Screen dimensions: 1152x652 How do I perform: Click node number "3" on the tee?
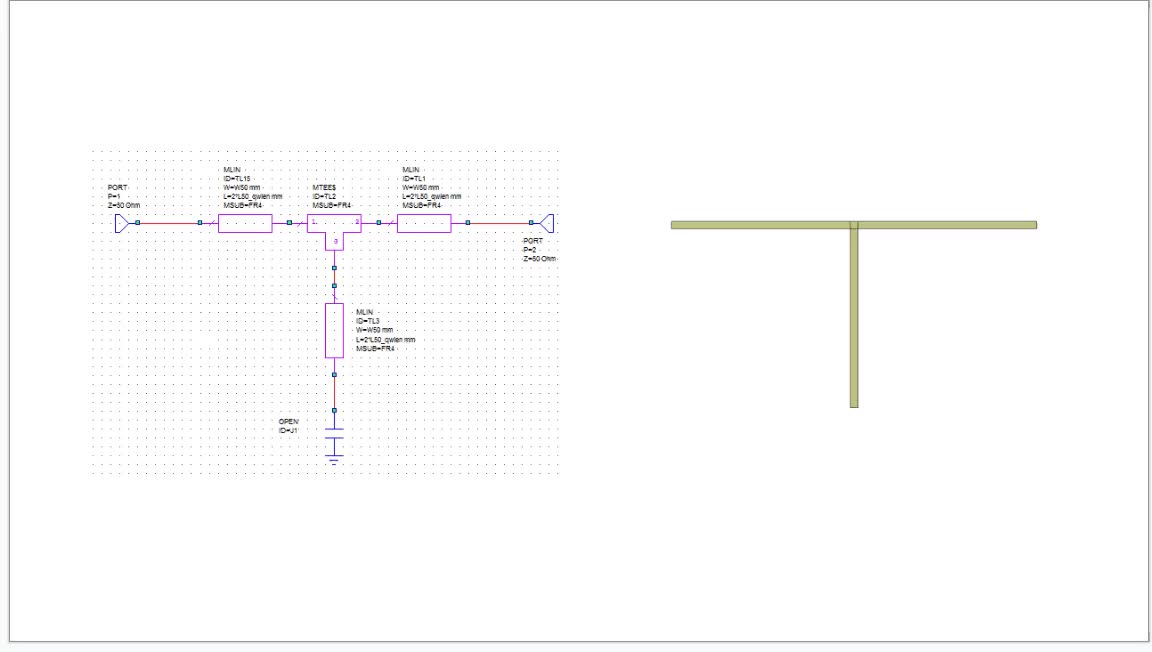(336, 241)
